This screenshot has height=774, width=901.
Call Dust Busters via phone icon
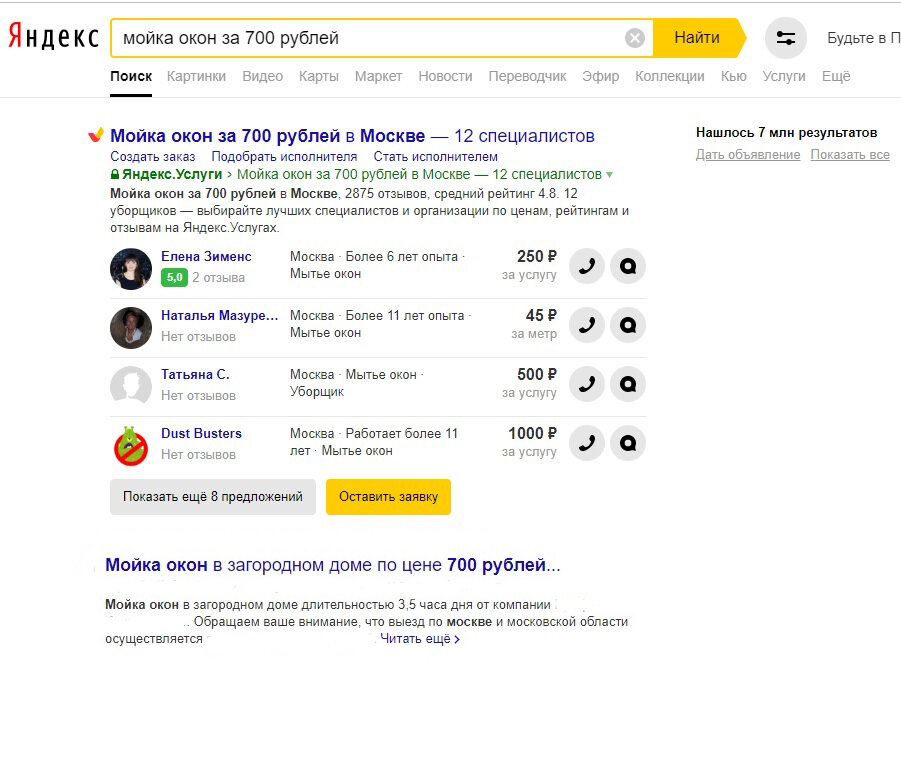coord(587,443)
